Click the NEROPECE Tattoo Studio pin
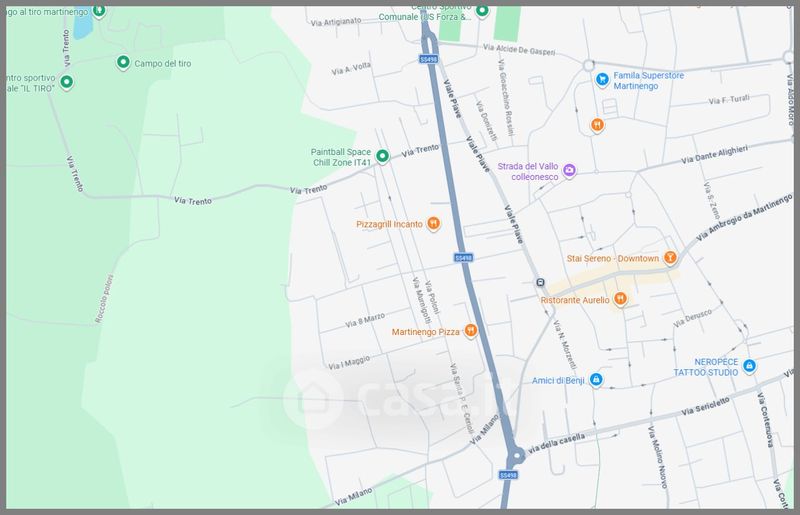Viewport: 800px width, 515px height. [749, 367]
